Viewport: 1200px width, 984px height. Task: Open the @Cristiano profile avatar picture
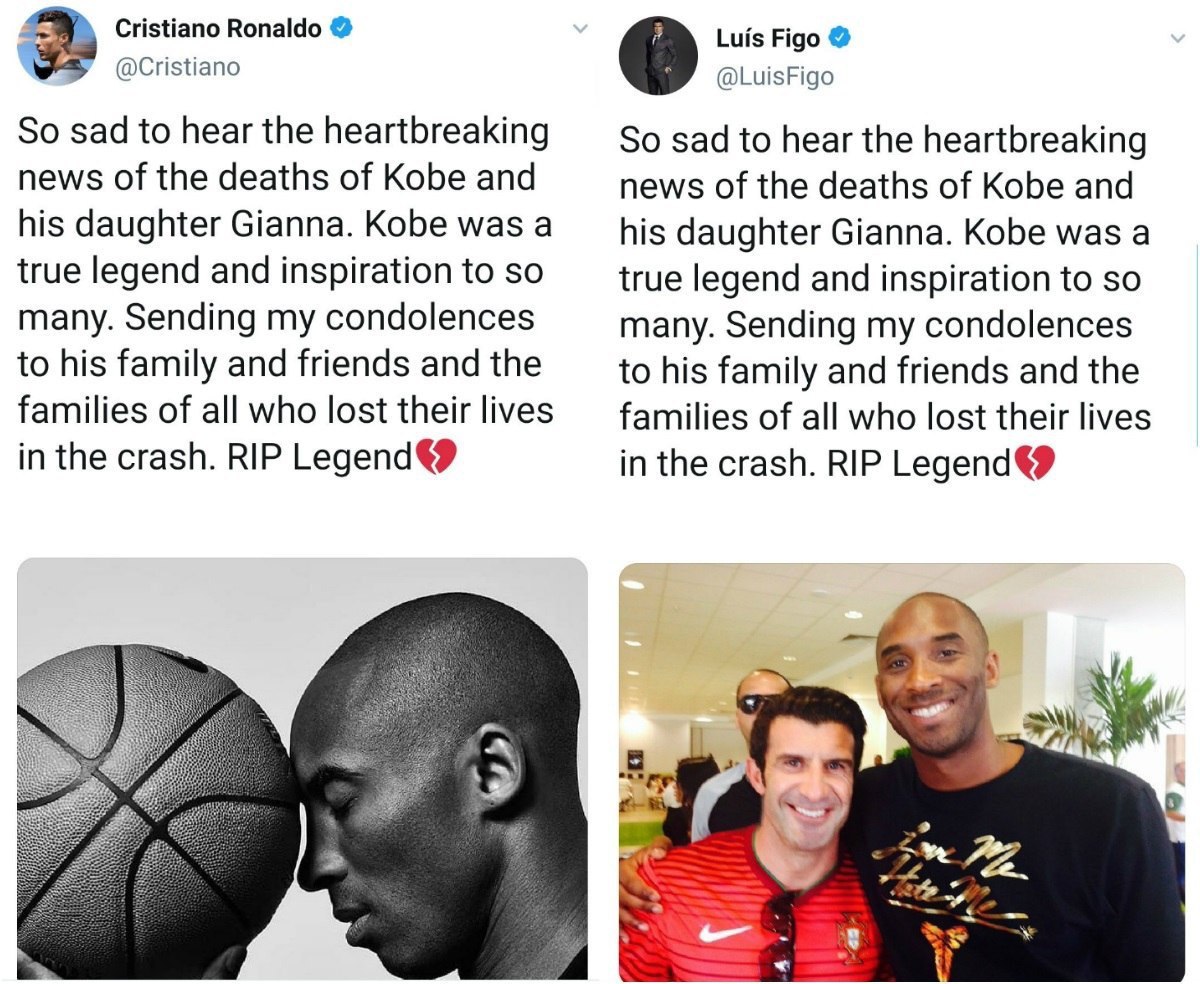[57, 46]
